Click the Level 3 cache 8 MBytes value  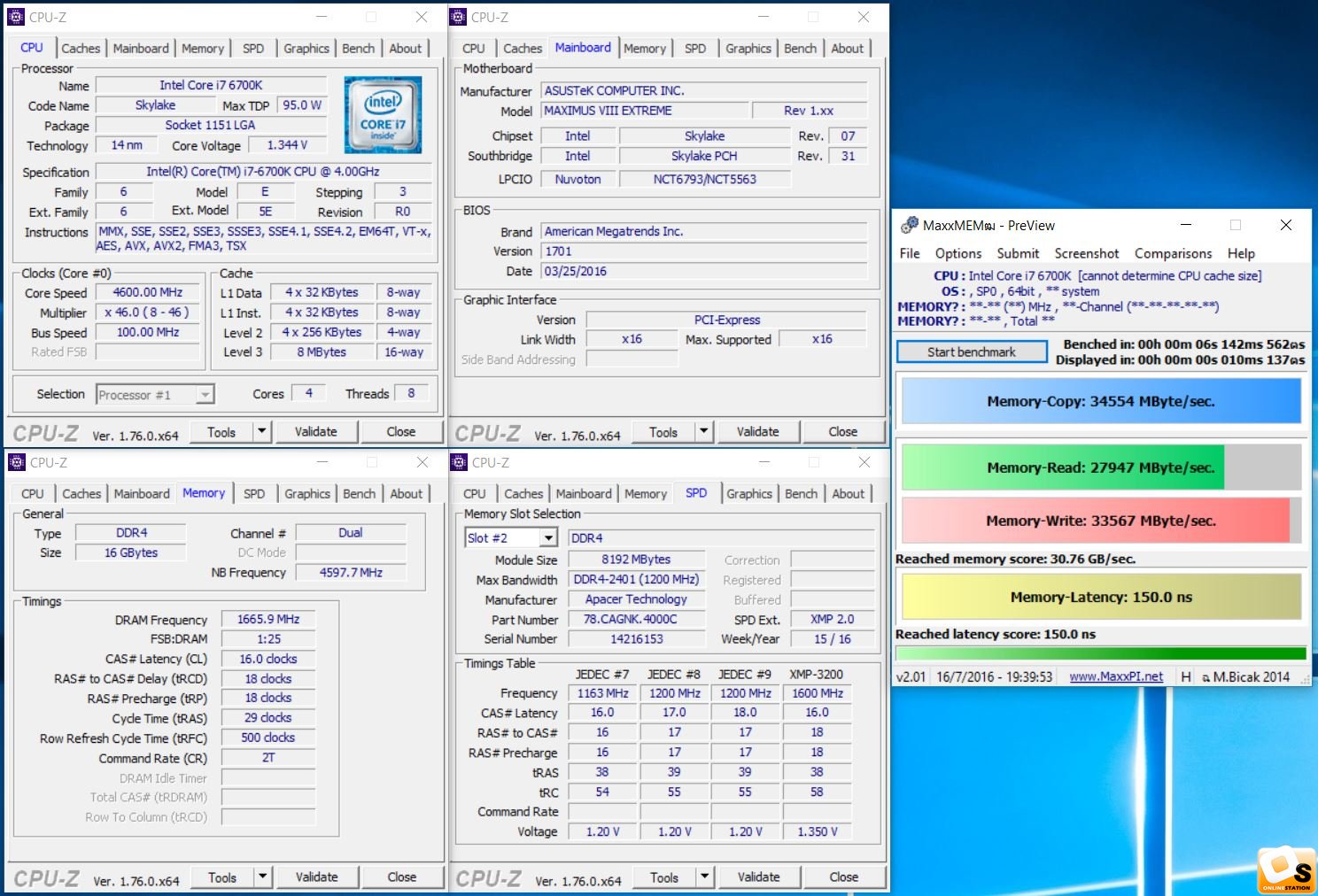(x=322, y=352)
